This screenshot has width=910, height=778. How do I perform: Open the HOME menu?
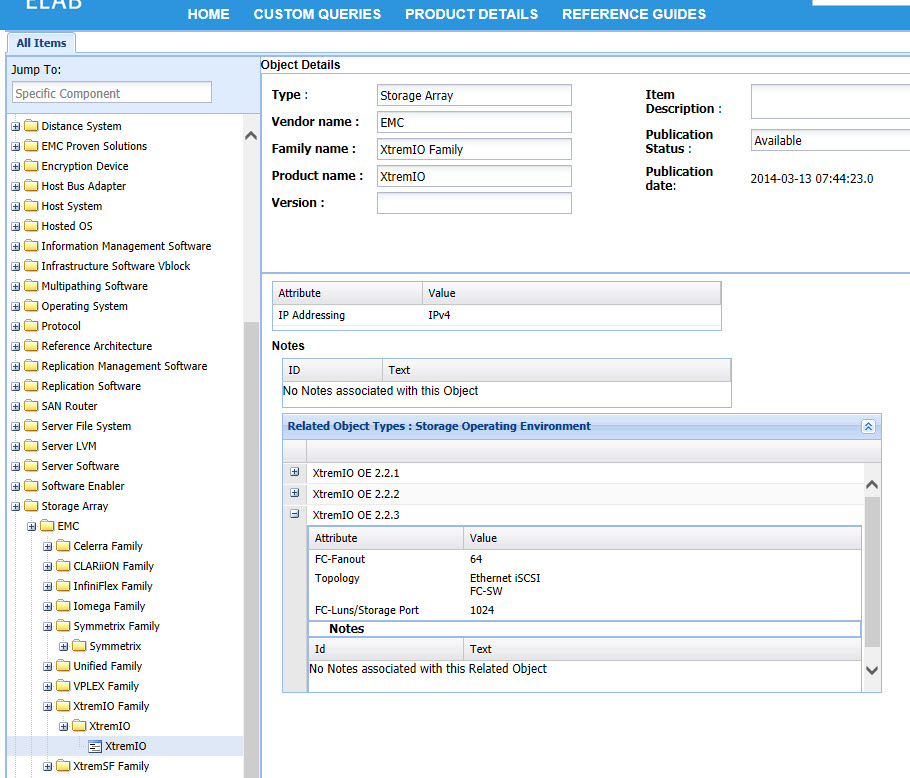208,14
